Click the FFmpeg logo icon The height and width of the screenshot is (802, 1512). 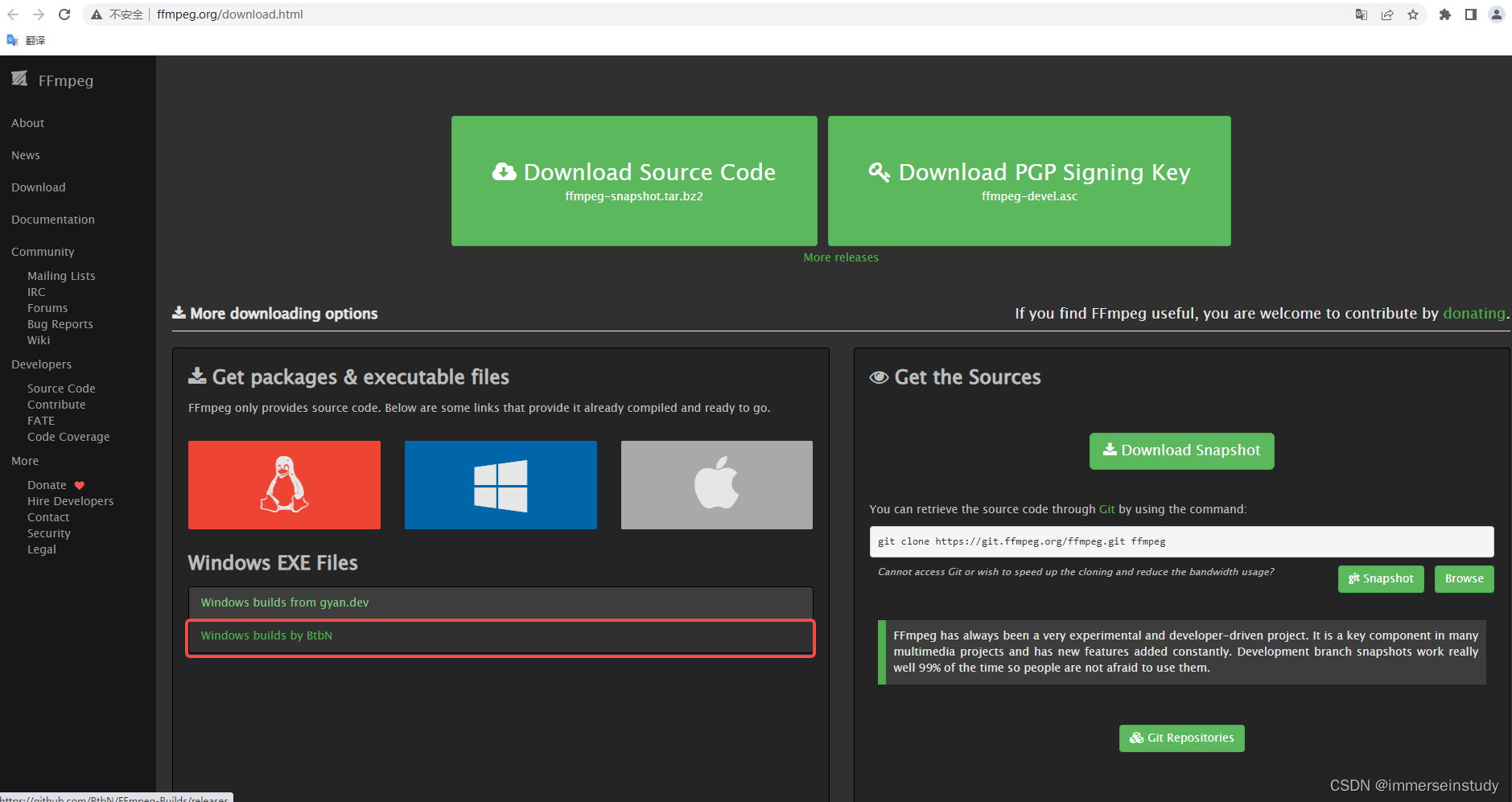click(20, 78)
